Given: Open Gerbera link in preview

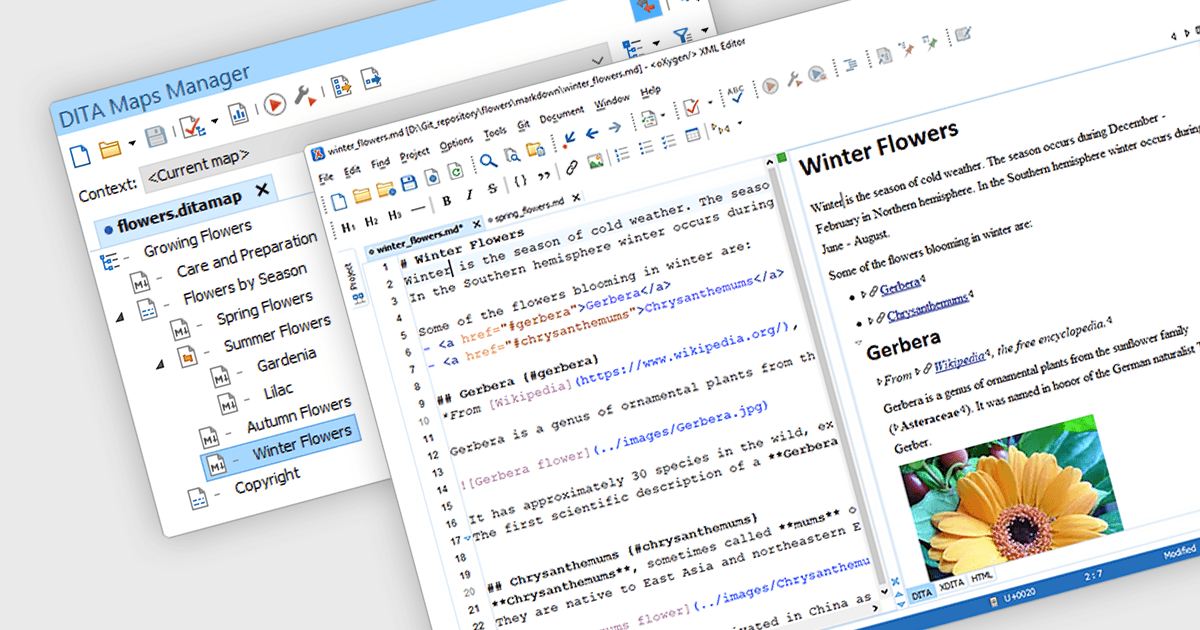Looking at the screenshot, I should point(899,287).
